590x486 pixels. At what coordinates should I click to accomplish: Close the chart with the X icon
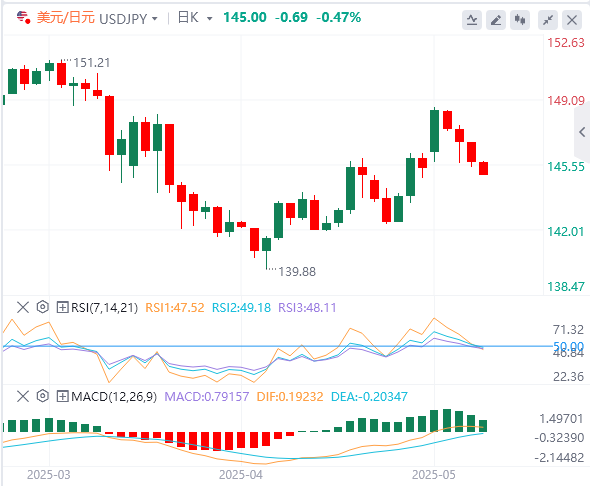(572, 20)
